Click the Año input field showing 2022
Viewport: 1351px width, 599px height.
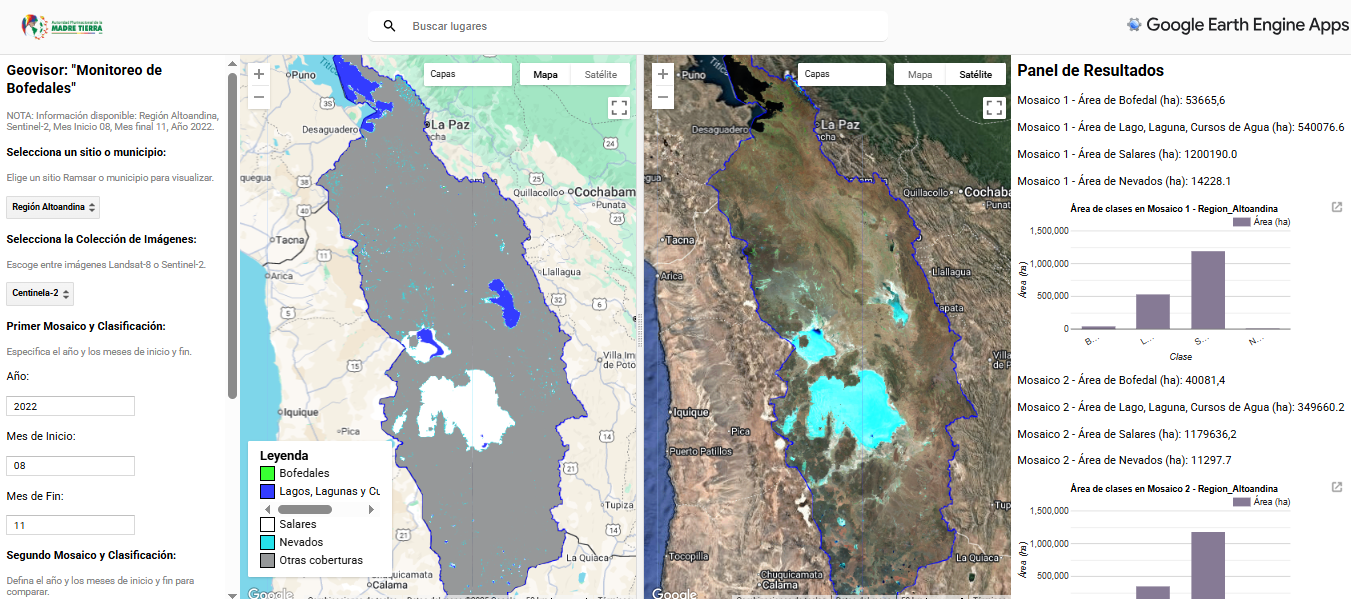70,406
